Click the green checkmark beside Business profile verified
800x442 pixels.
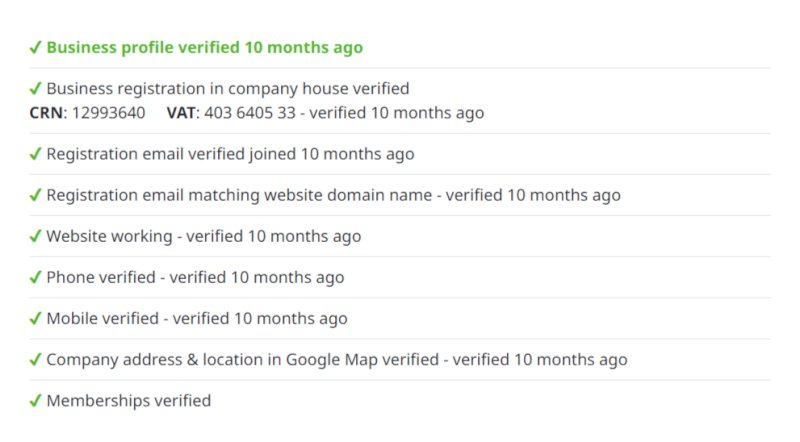[x=35, y=47]
